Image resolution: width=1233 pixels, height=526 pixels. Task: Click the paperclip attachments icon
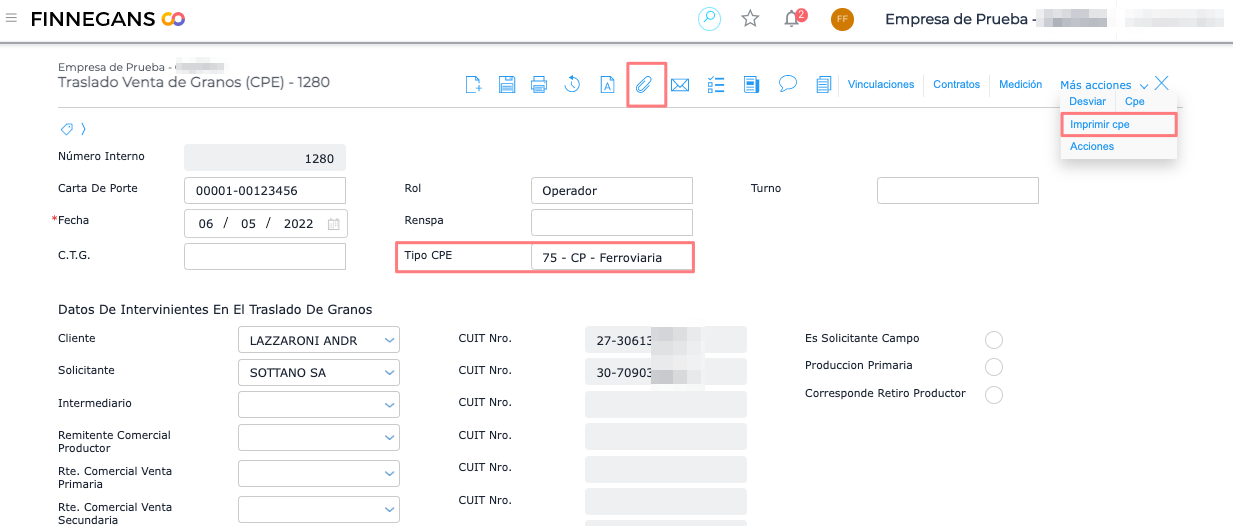[x=645, y=85]
